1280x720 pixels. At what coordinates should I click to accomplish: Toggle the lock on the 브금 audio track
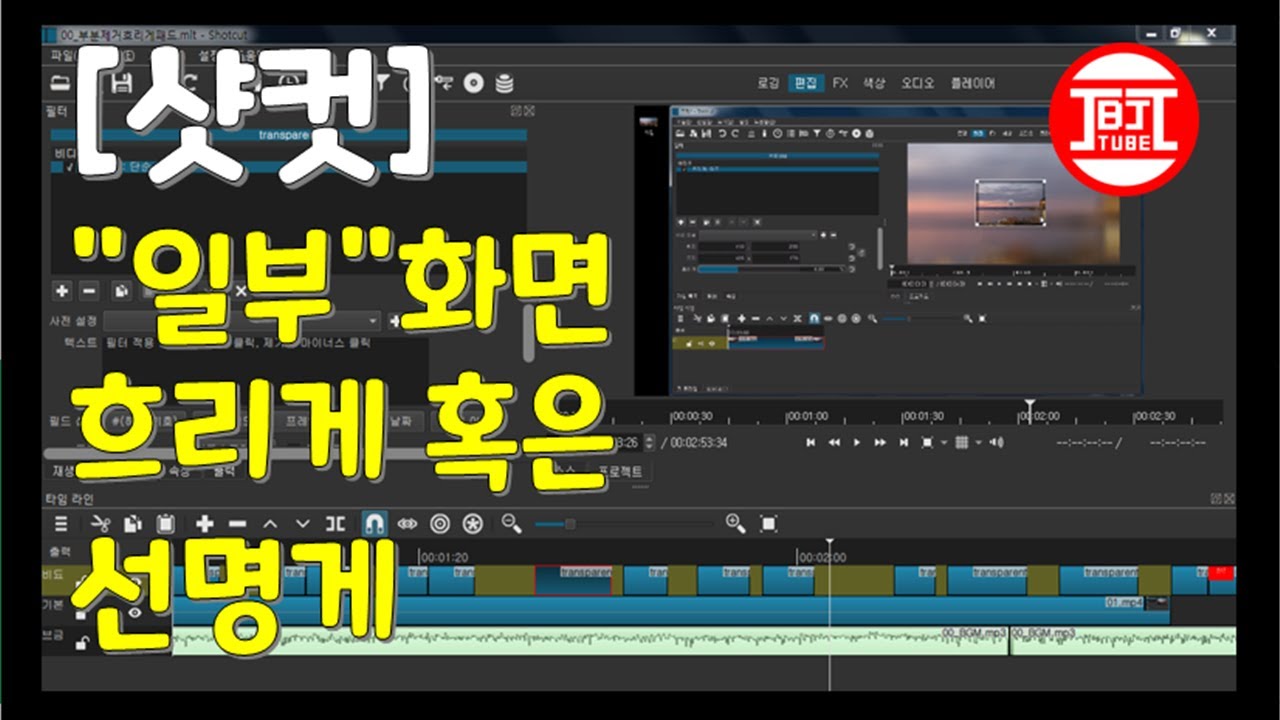[80, 643]
